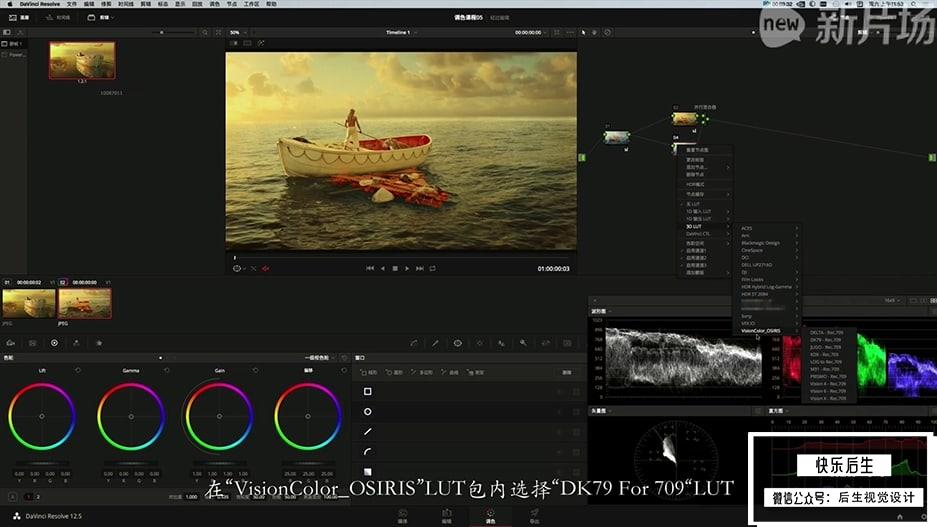
Task: Toggle the red audio mute icon
Action: point(265,269)
